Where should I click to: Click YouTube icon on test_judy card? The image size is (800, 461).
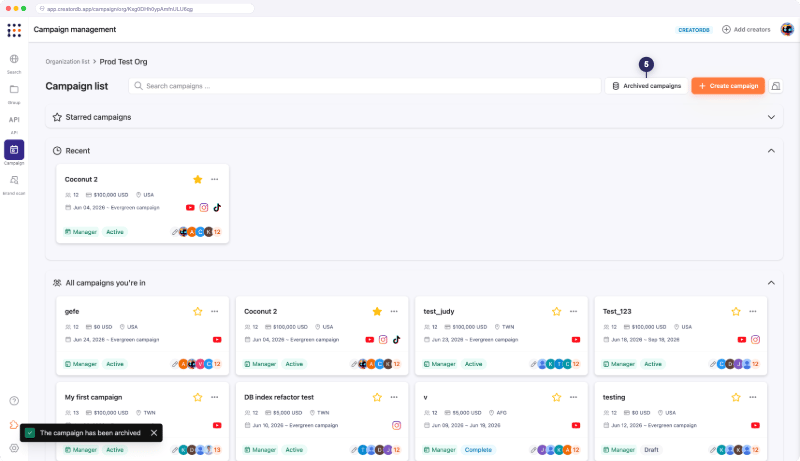[x=576, y=340]
